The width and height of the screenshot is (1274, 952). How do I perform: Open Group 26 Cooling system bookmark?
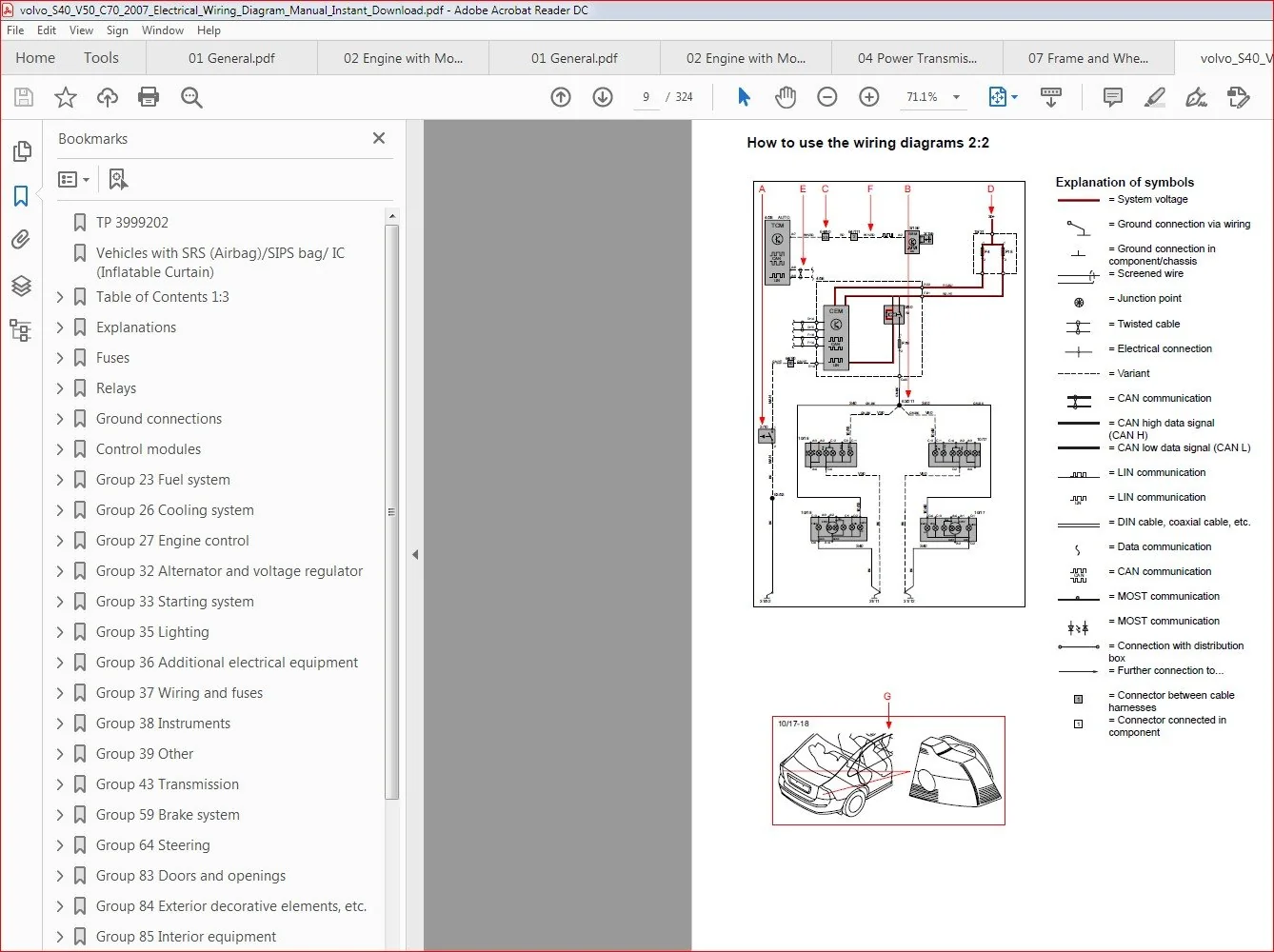[175, 510]
